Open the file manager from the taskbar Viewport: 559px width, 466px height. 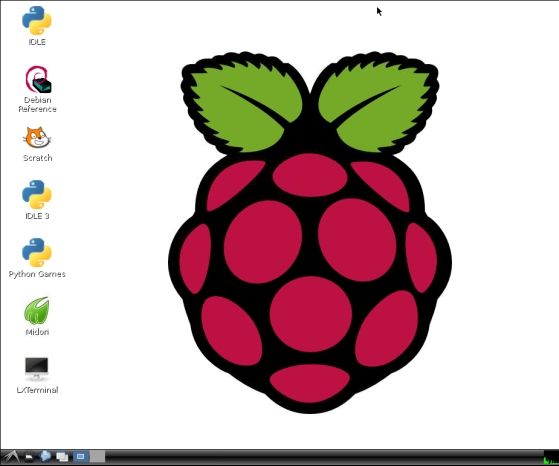29,457
